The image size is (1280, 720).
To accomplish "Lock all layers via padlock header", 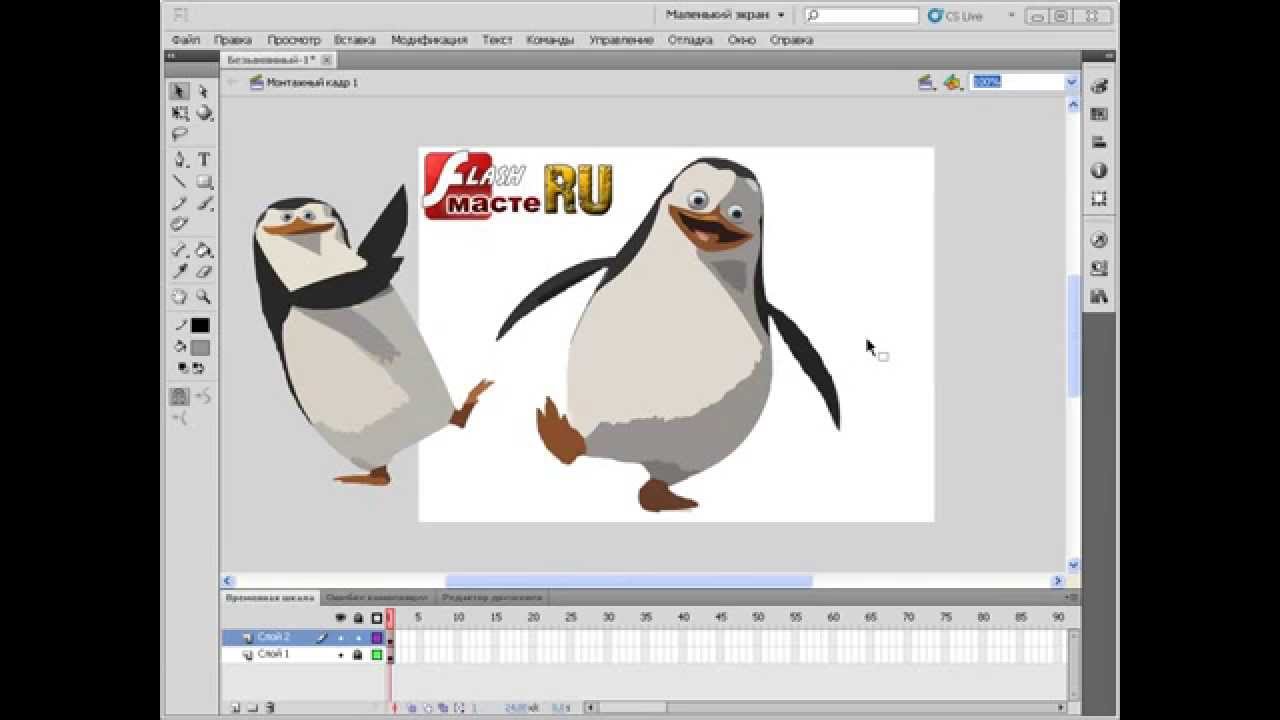I will (357, 618).
